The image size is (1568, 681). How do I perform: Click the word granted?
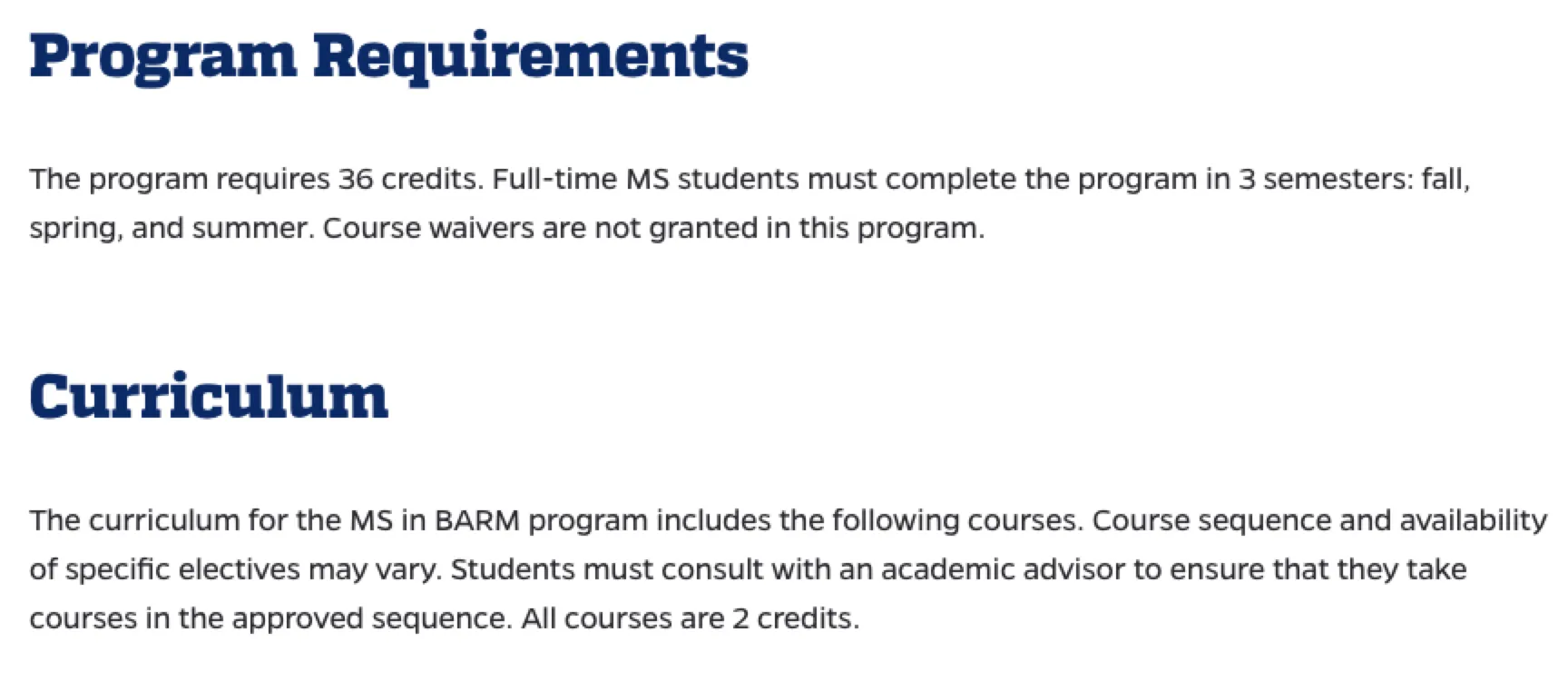[702, 228]
